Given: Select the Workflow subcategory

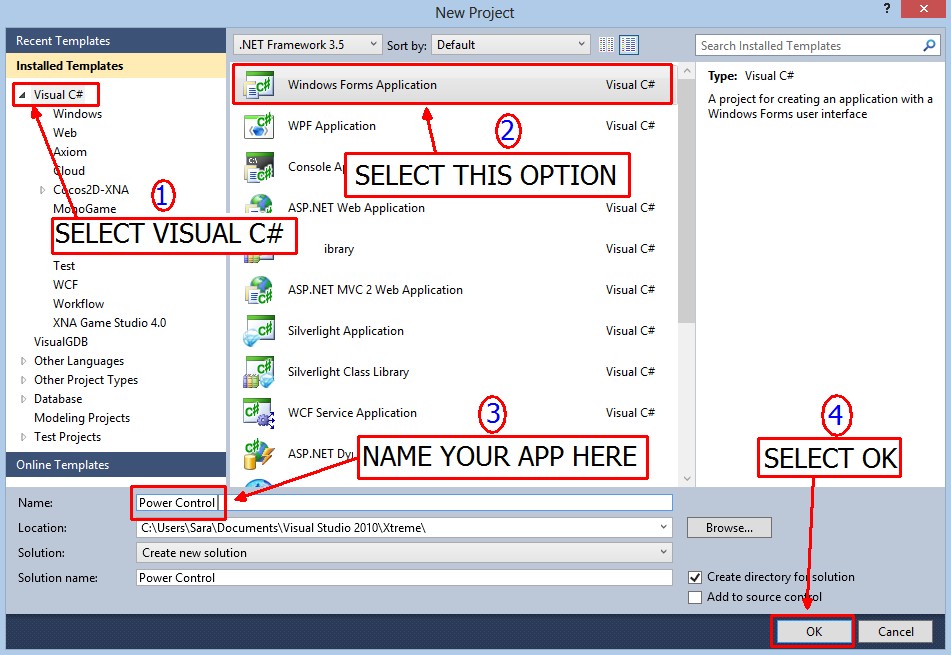Looking at the screenshot, I should coord(78,304).
